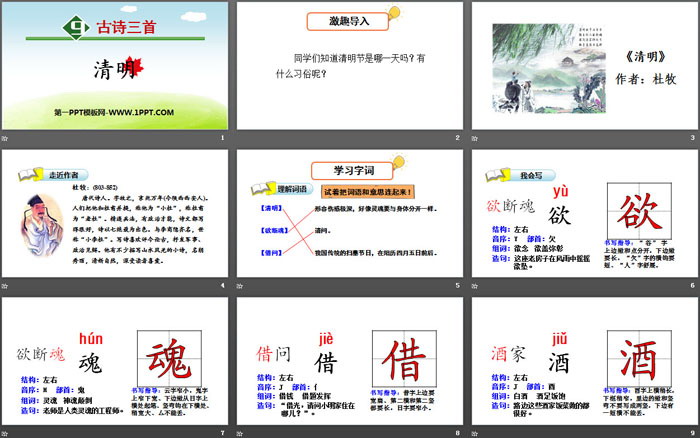The height and width of the screenshot is (438, 700).
Task: Select slide 1 titled 古诗三首 清明
Action: pyautogui.click(x=115, y=66)
